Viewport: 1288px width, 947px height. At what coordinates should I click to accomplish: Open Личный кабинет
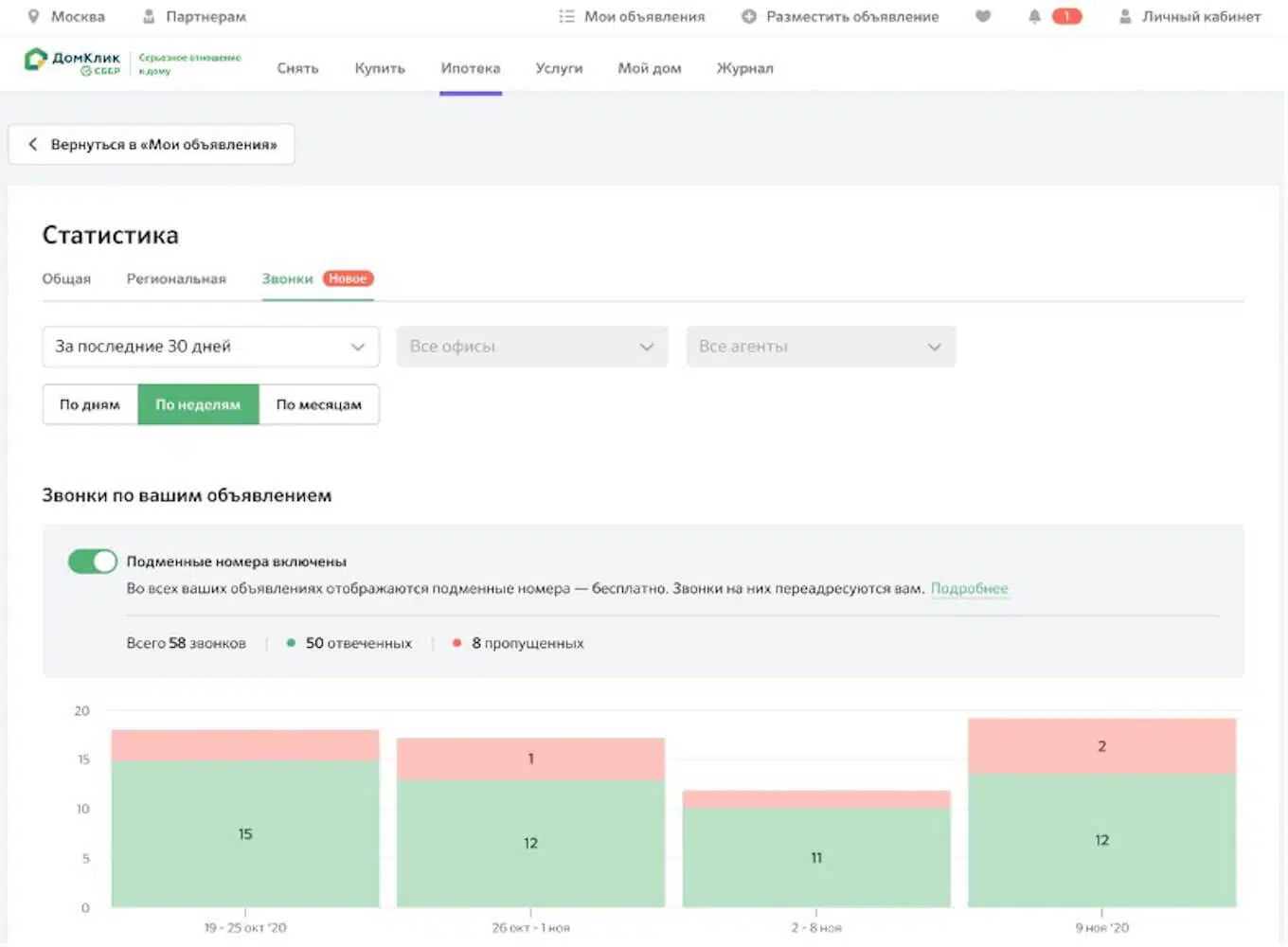point(1201,16)
